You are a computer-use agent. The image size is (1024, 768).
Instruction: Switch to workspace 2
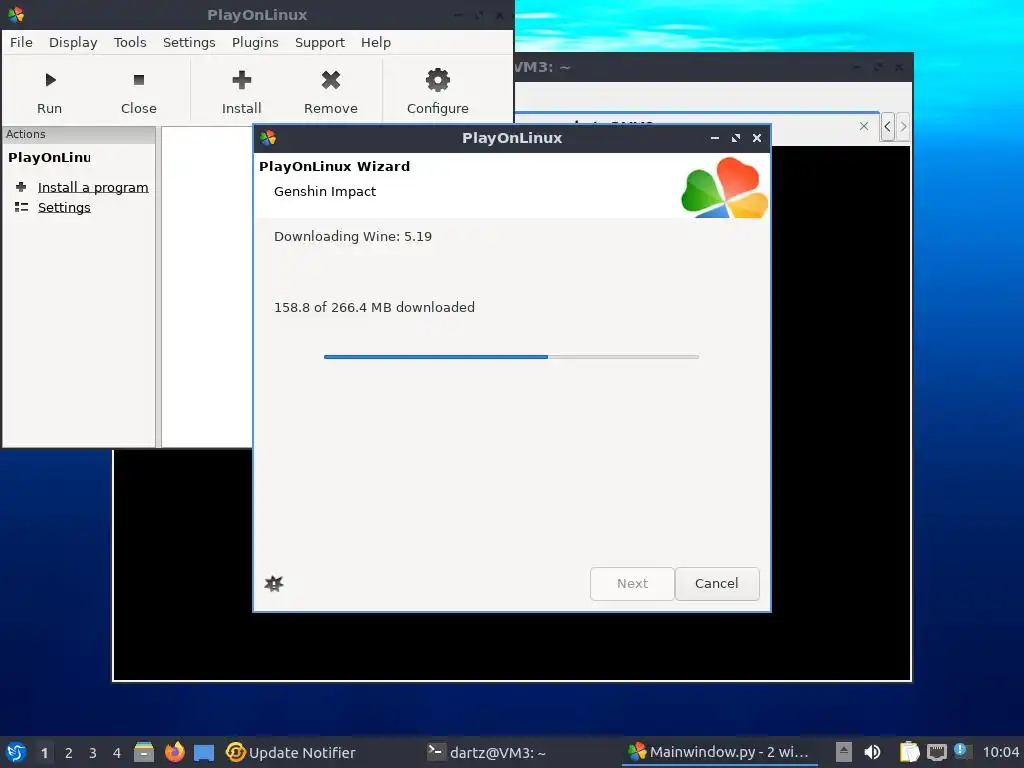[x=69, y=753]
